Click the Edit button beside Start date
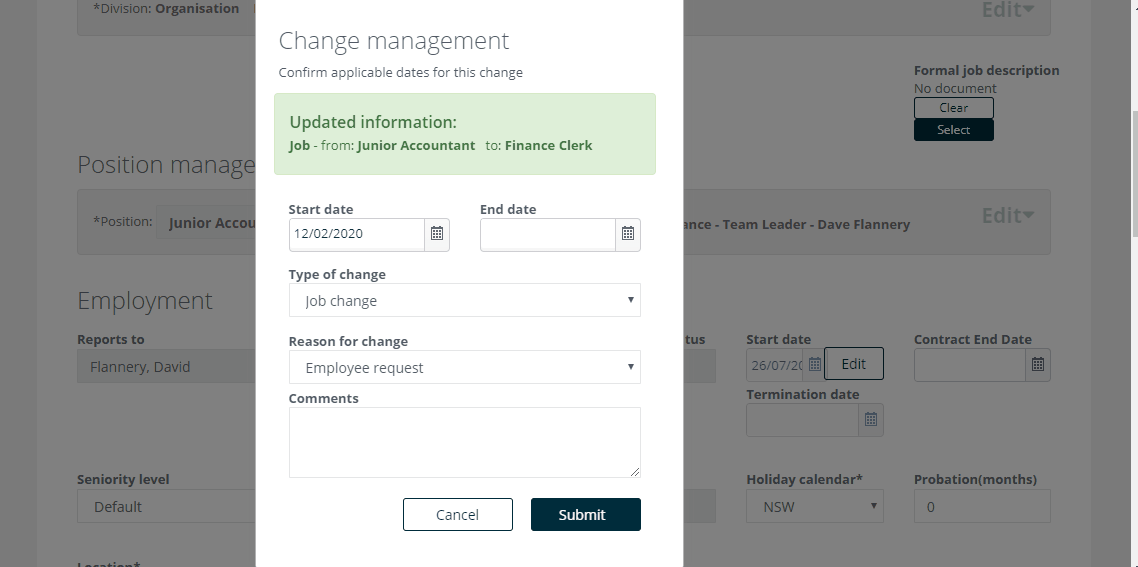Image resolution: width=1138 pixels, height=567 pixels. [x=854, y=364]
